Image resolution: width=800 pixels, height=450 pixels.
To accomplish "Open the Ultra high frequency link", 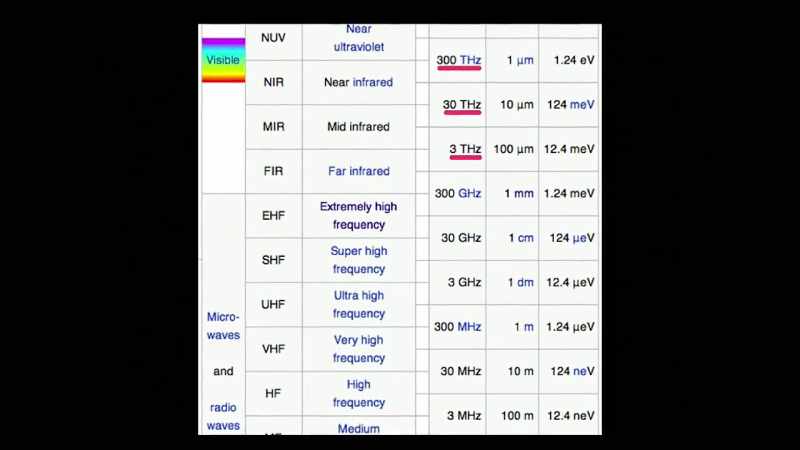I will [x=359, y=304].
